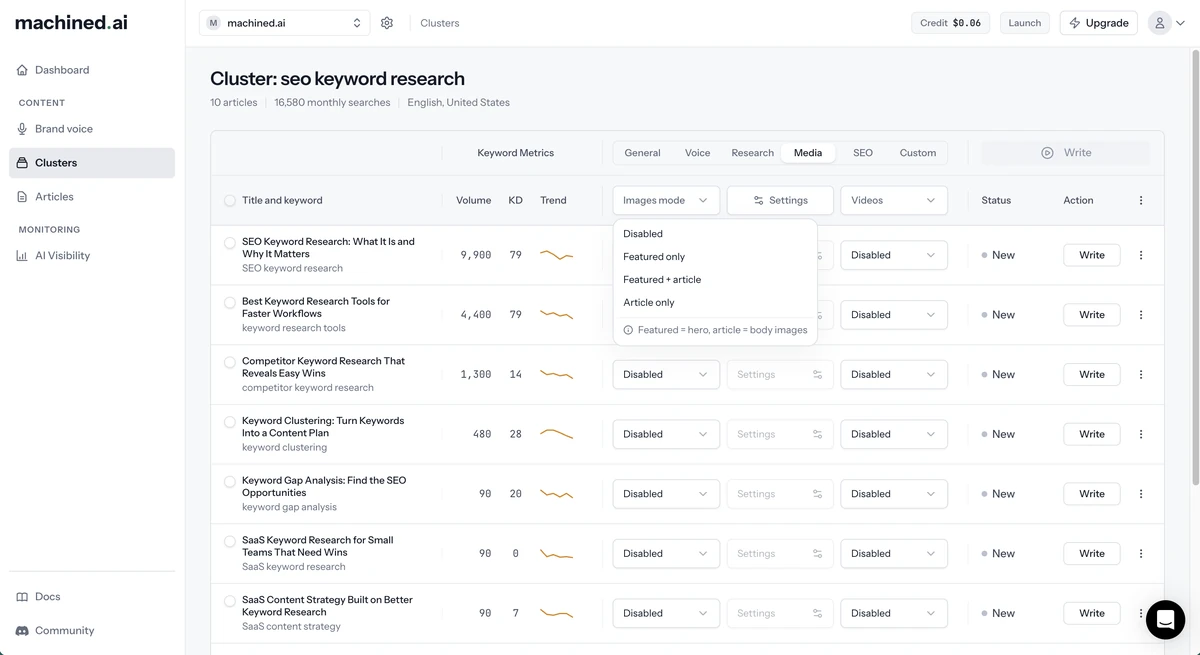Open videos dropdown for Keyword Clustering row
The image size is (1200, 655).
pos(894,434)
